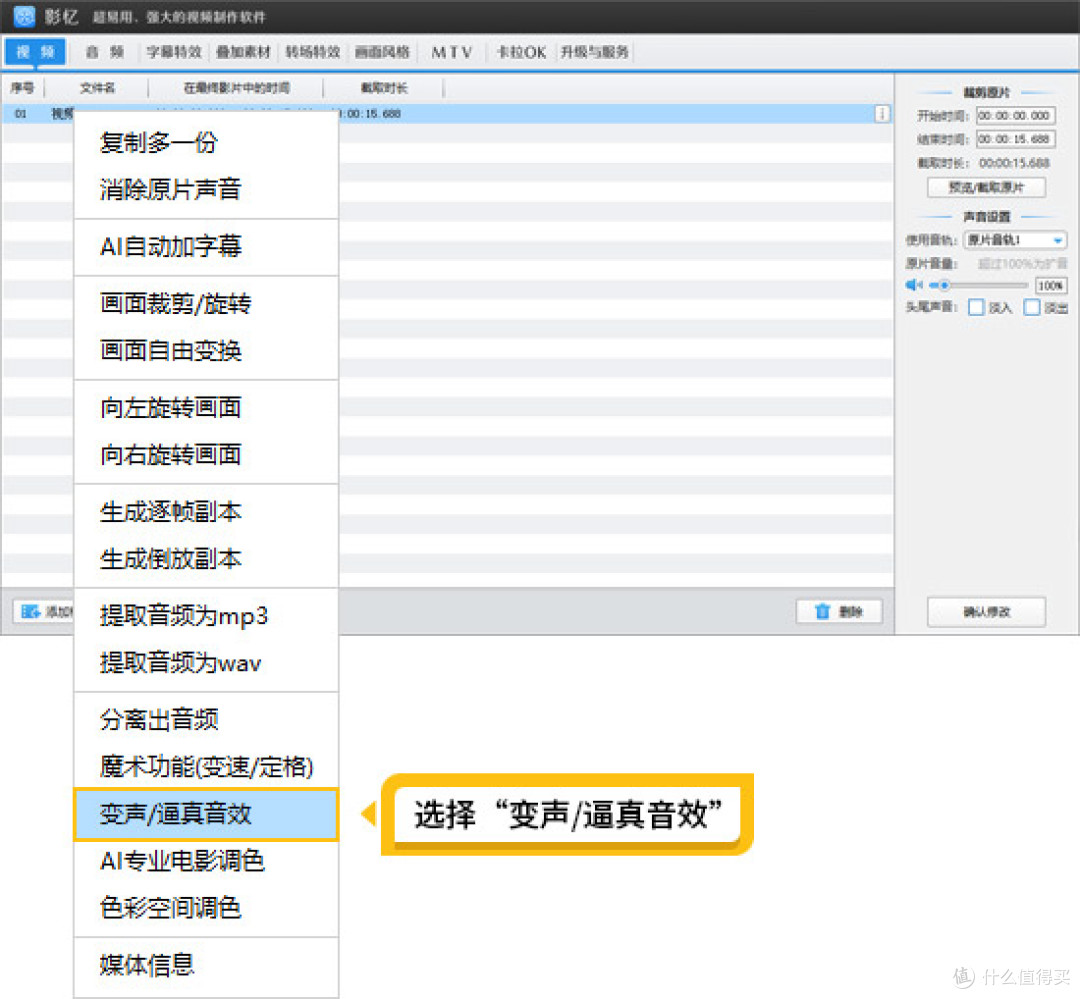1080x999 pixels.
Task: Switch to the MTV tab
Action: [452, 52]
